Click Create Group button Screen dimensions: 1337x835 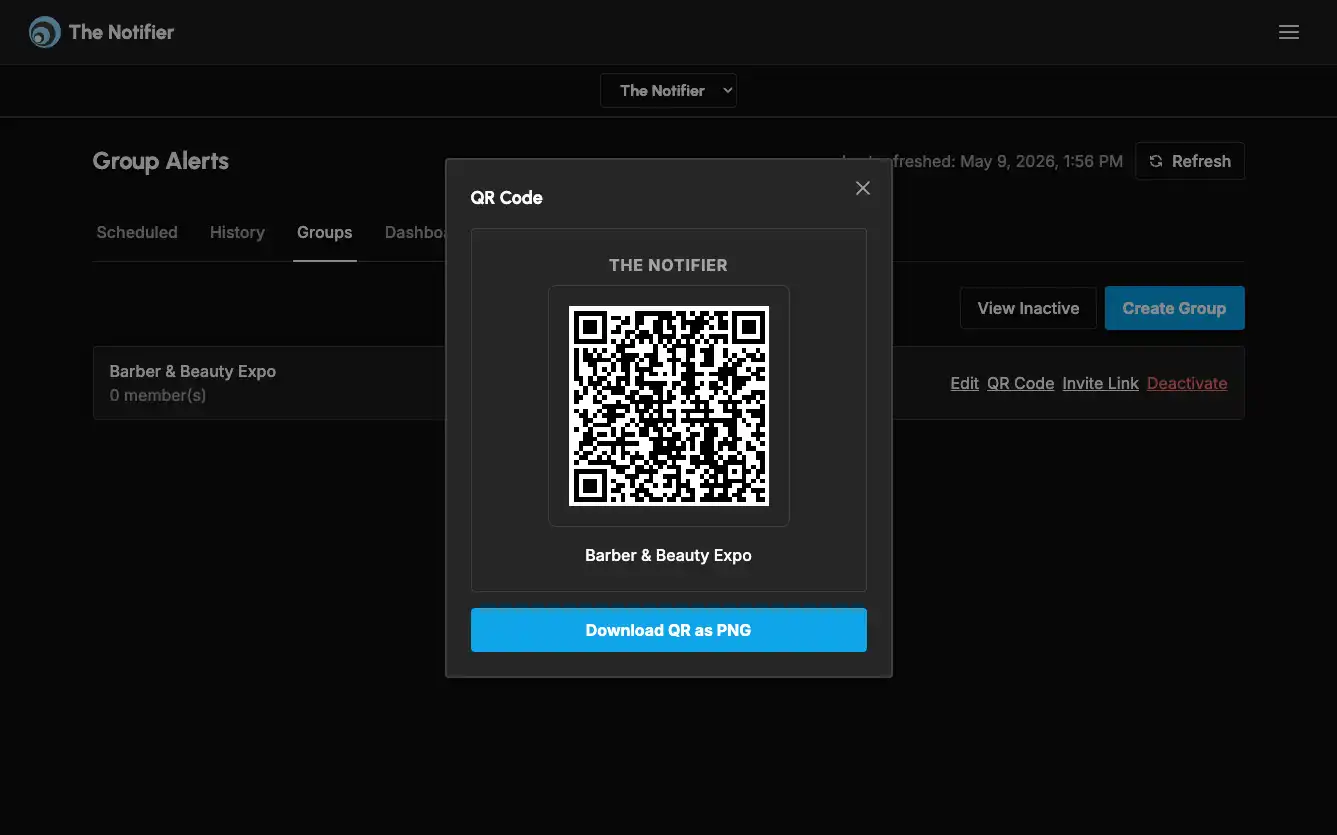click(1174, 308)
